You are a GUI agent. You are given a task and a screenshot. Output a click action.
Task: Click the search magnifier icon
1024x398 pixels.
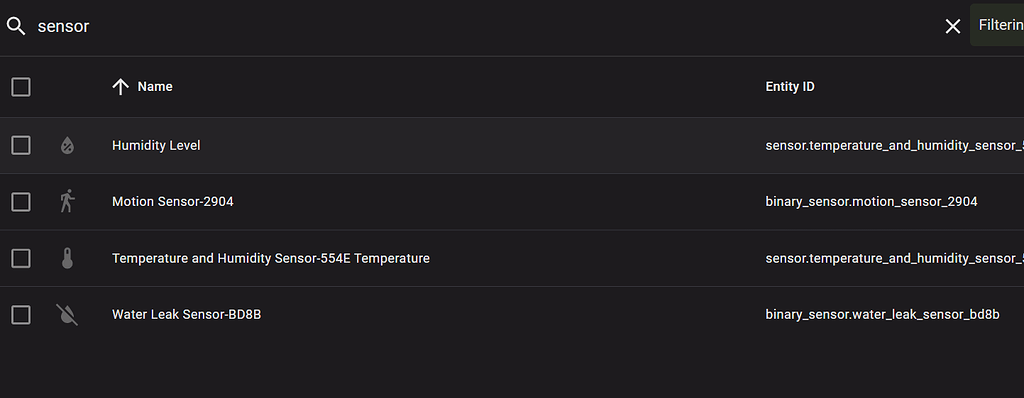[x=16, y=26]
